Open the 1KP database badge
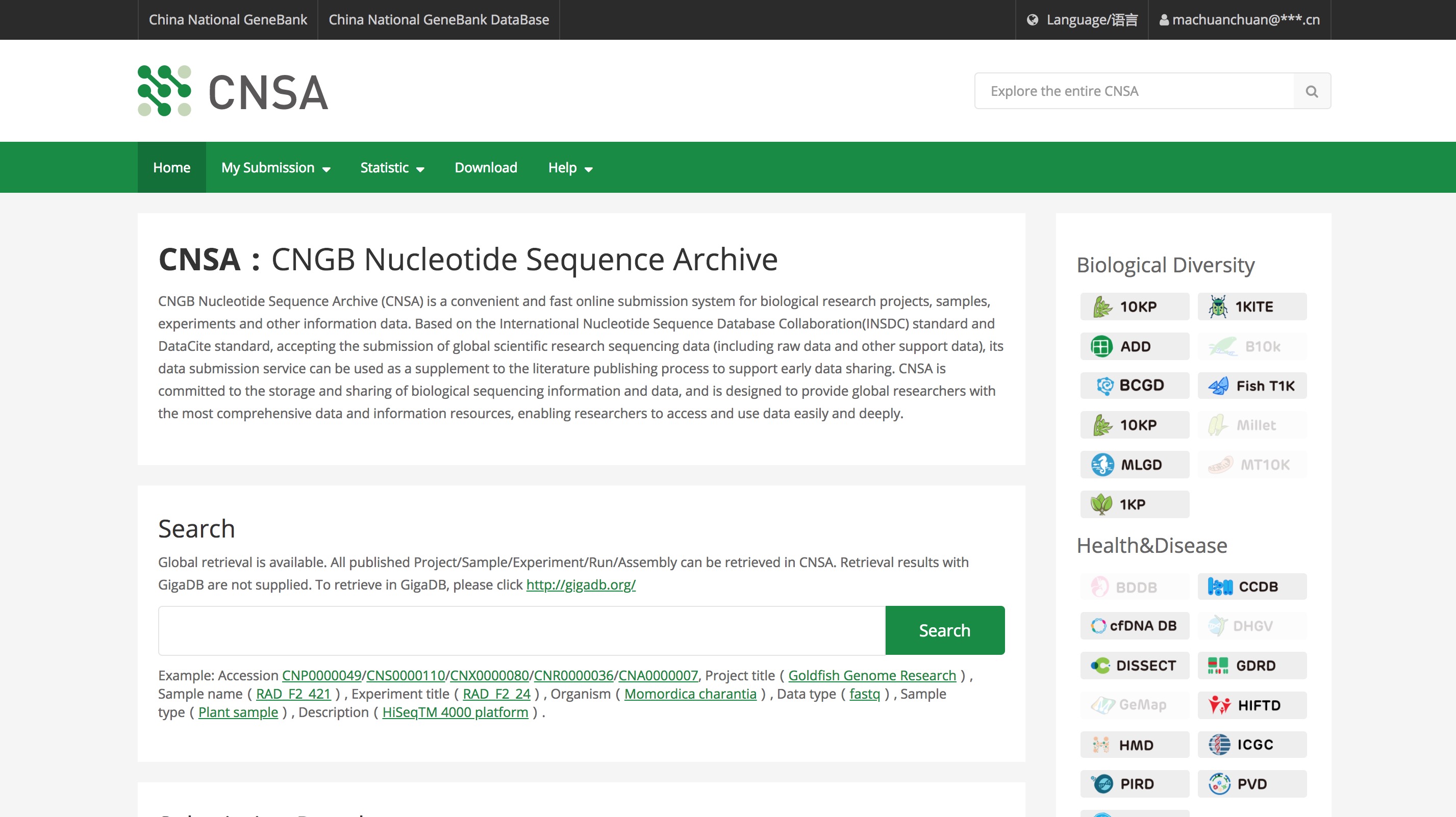The height and width of the screenshot is (817, 1456). click(x=1135, y=504)
